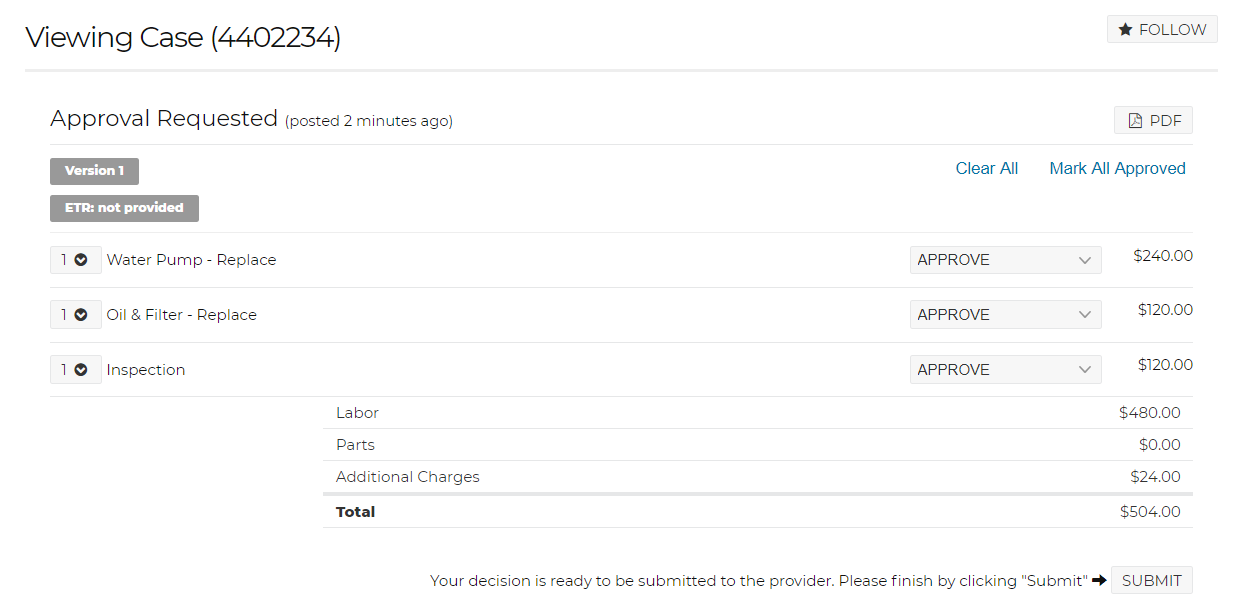This screenshot has width=1233, height=616.
Task: Open Oil & Filter approval dropdown
Action: [x=1006, y=315]
